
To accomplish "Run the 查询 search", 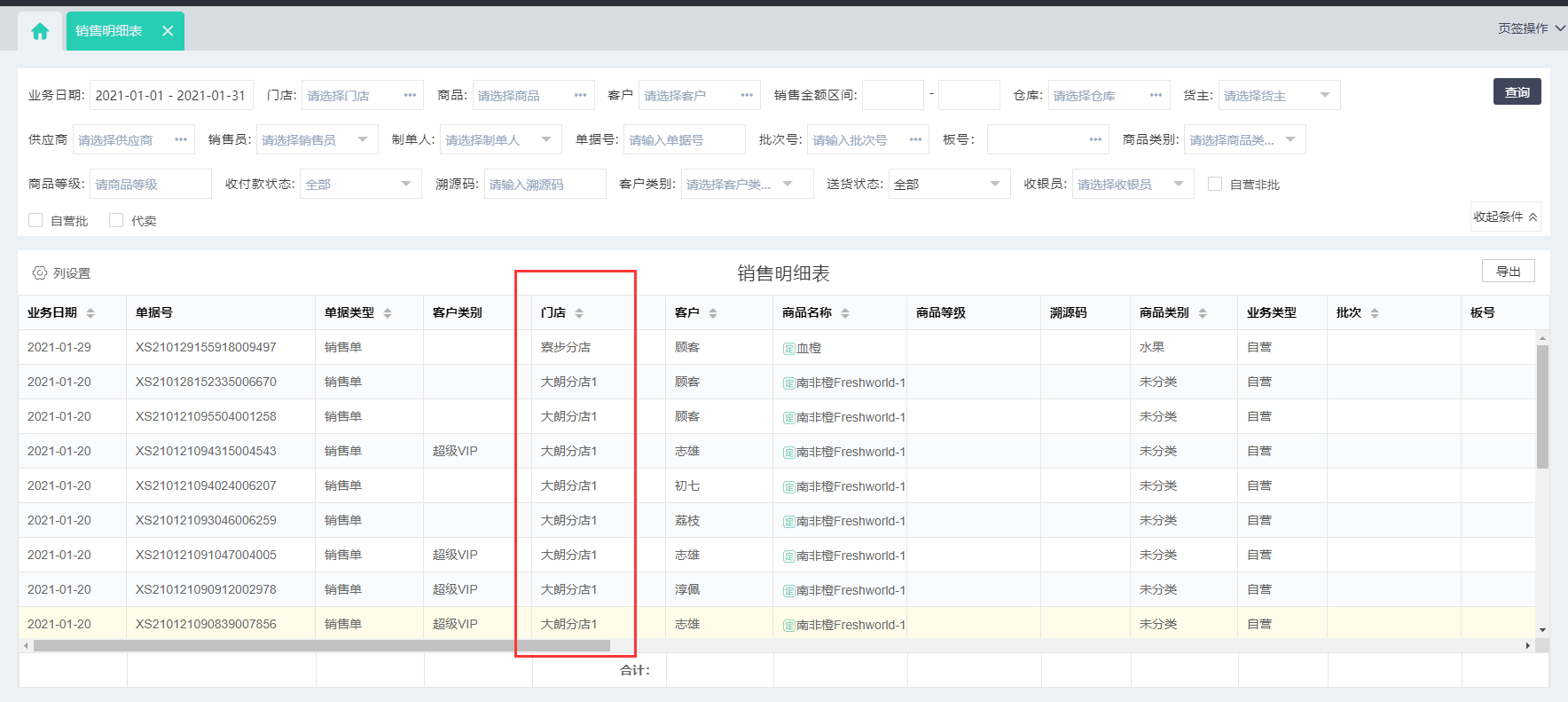I will [1517, 92].
